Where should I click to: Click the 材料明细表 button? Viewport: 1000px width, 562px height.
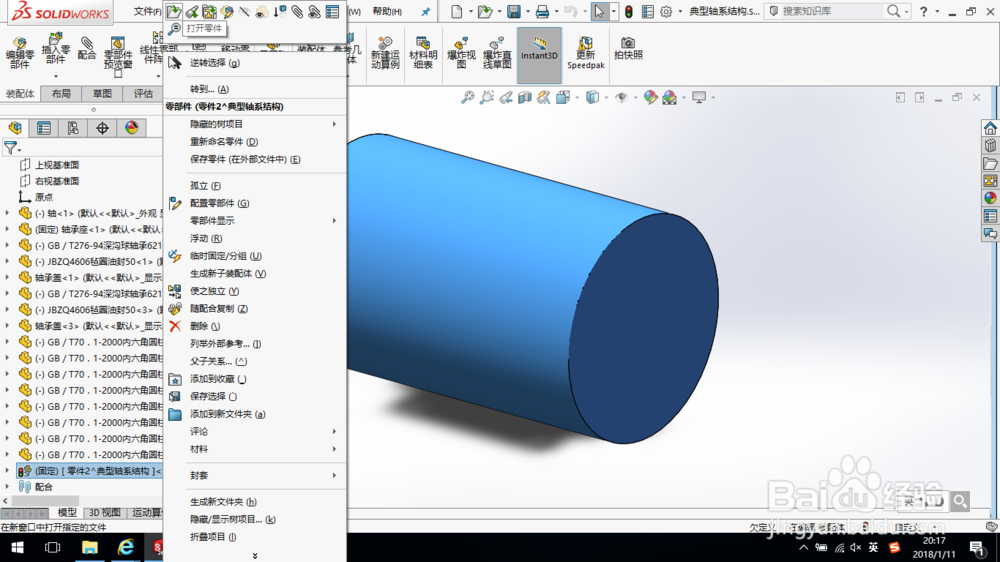tap(423, 52)
